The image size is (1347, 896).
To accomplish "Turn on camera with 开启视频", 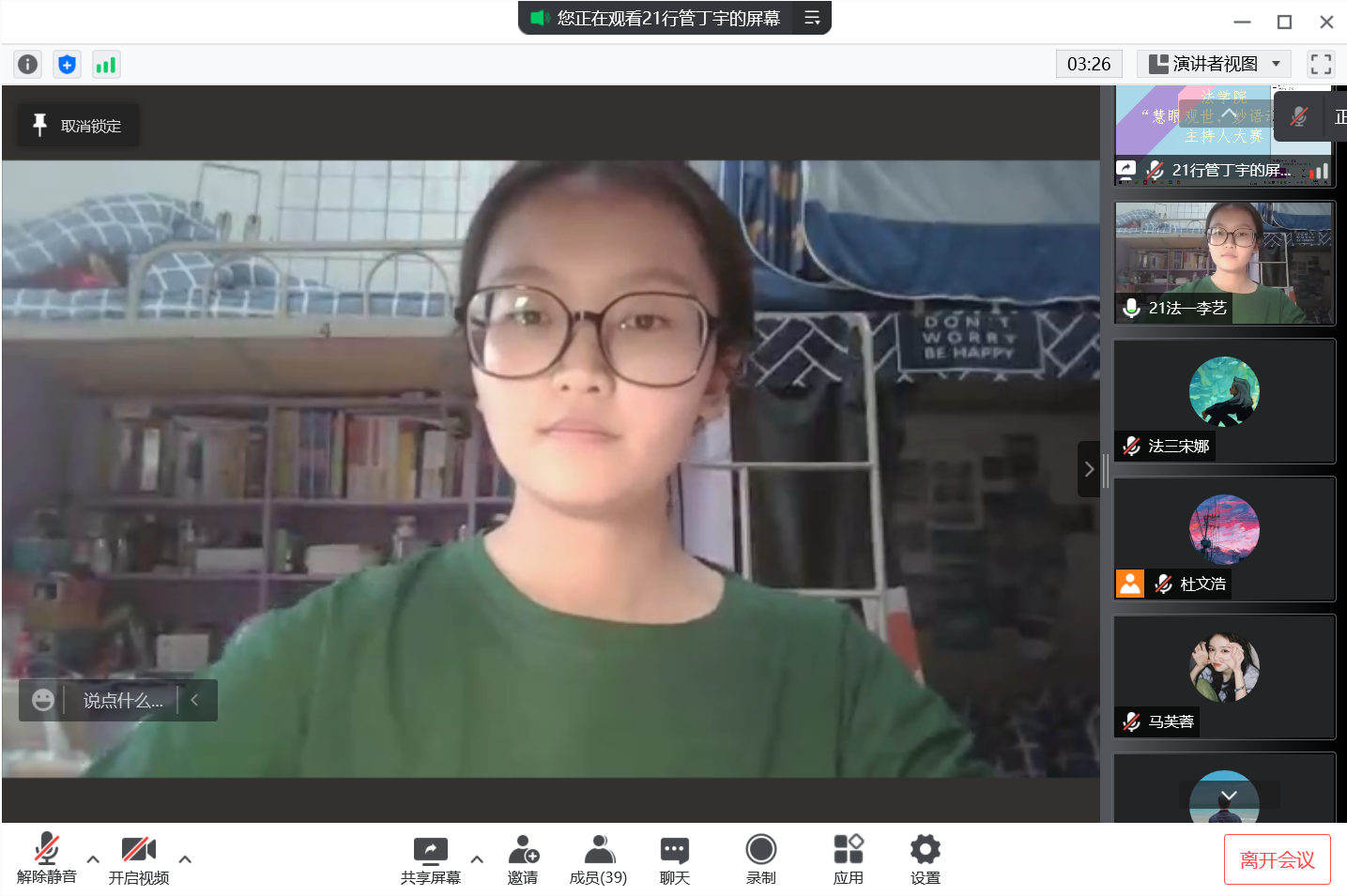I will 138,859.
